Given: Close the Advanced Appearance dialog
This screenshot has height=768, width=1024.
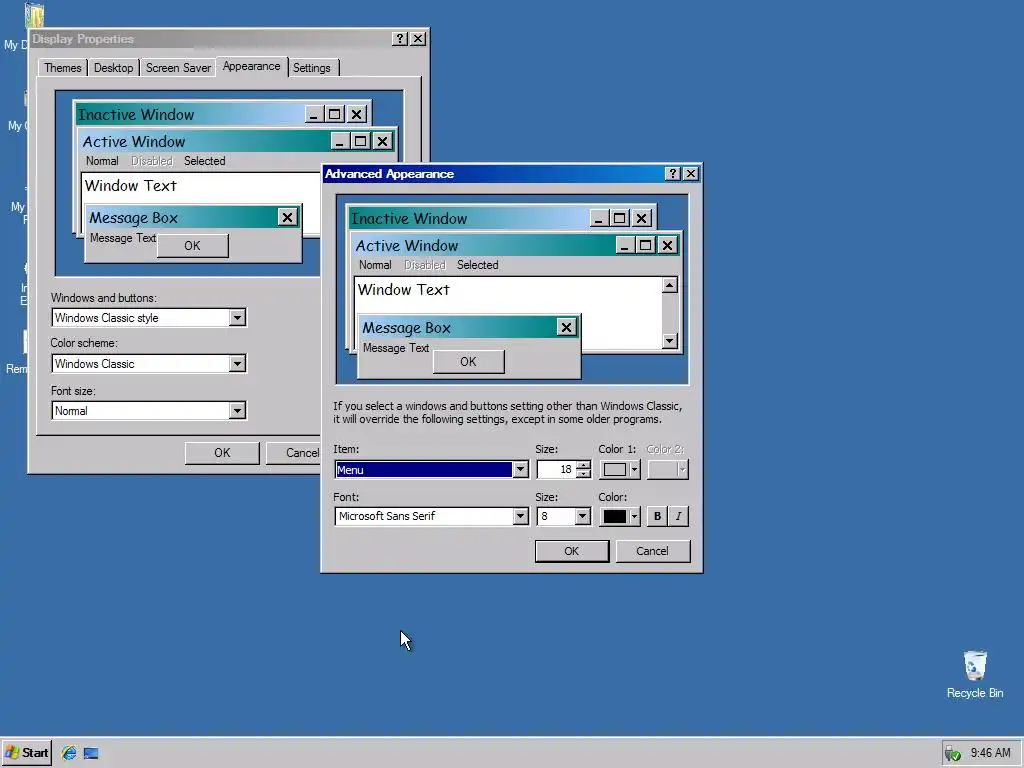Looking at the screenshot, I should point(690,173).
